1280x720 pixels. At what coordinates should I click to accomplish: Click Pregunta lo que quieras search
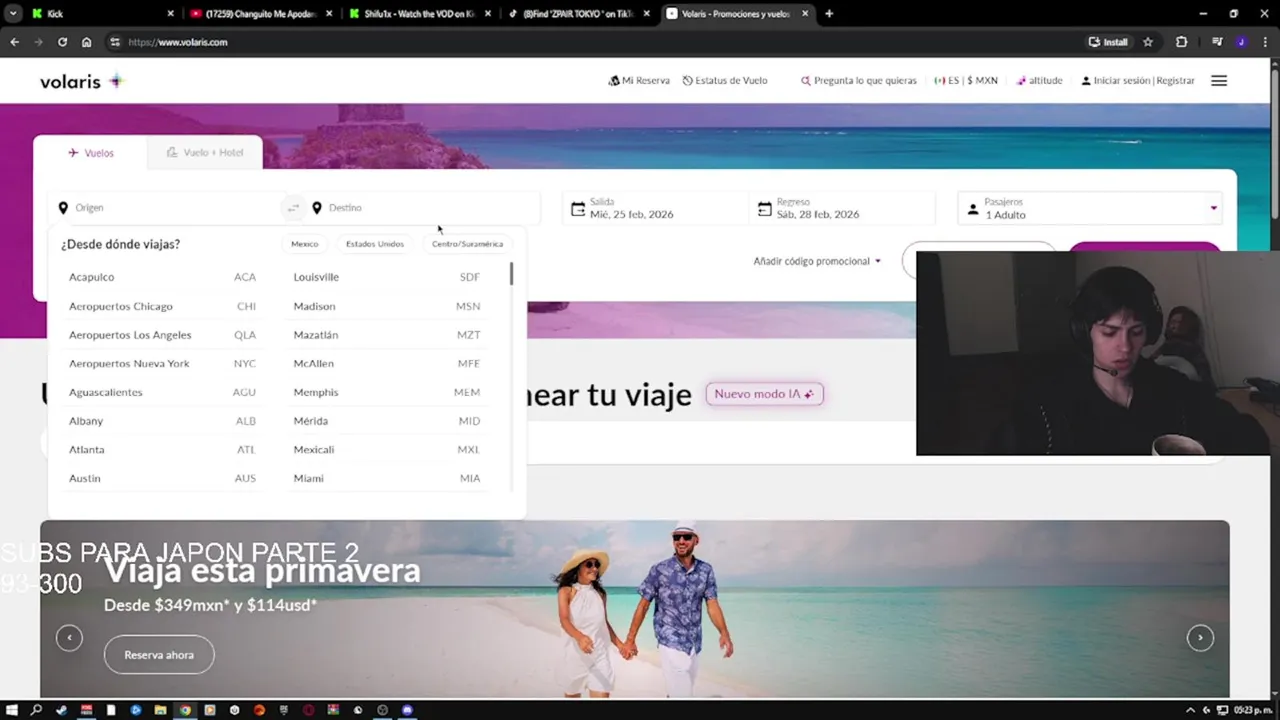click(858, 81)
